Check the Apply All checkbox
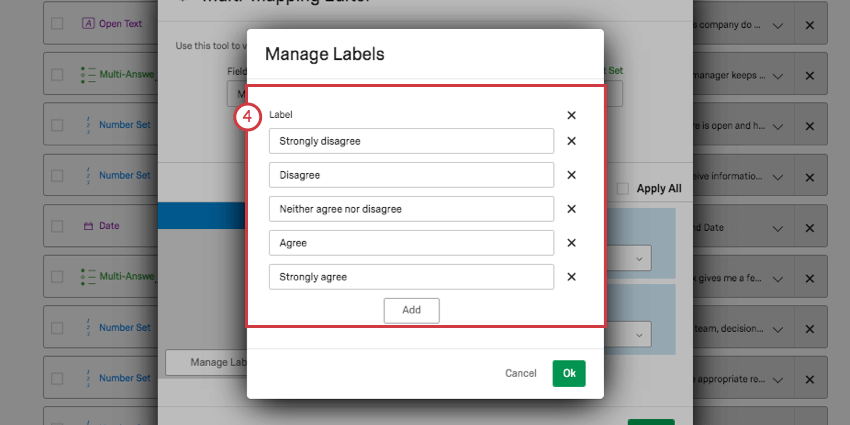This screenshot has width=850, height=425. 623,189
